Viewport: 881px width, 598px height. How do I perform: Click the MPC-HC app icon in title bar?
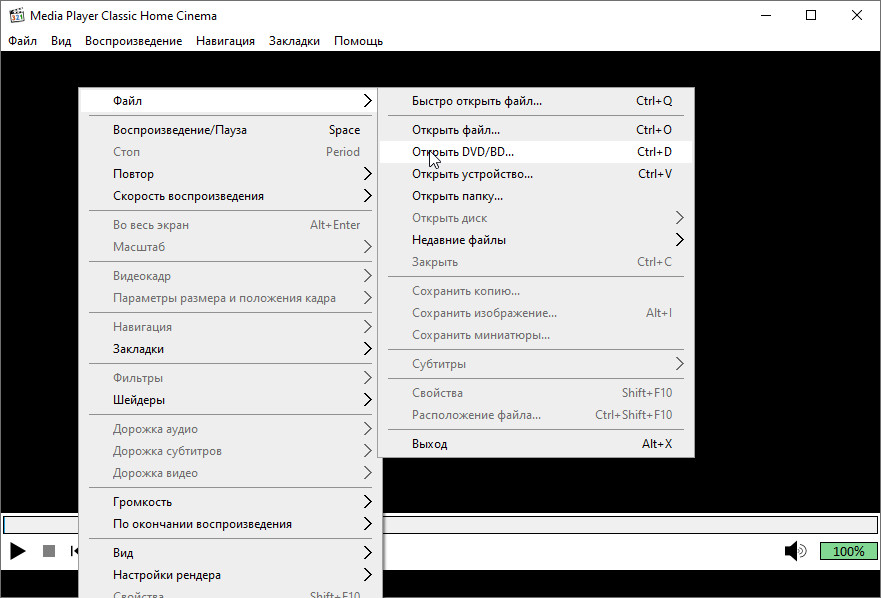[16, 16]
